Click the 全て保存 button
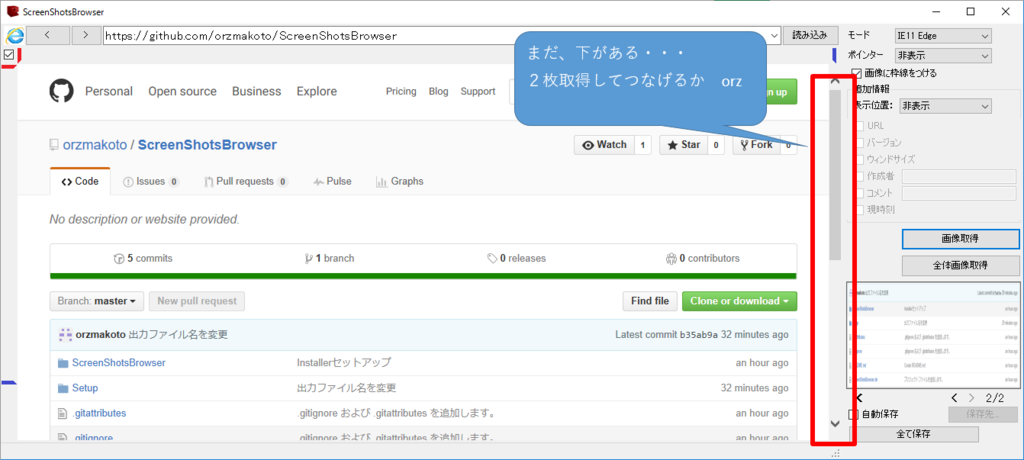The image size is (1024, 460). pos(914,434)
